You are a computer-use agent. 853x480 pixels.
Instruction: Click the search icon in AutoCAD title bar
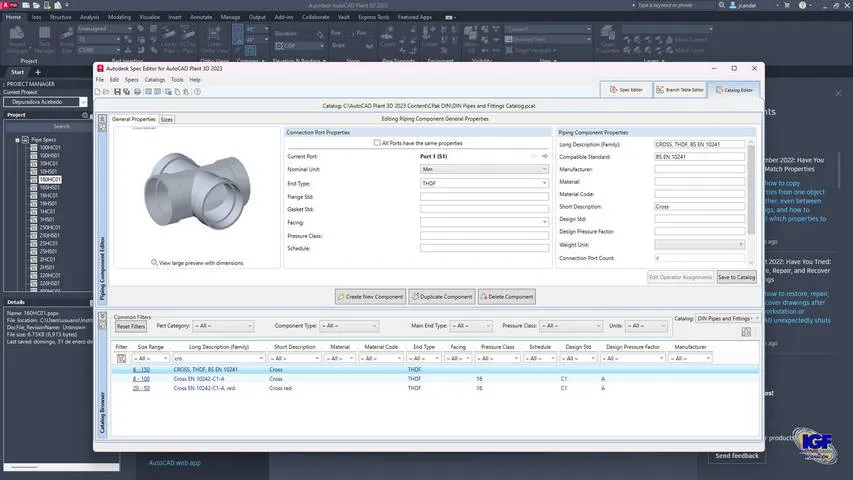coord(722,5)
